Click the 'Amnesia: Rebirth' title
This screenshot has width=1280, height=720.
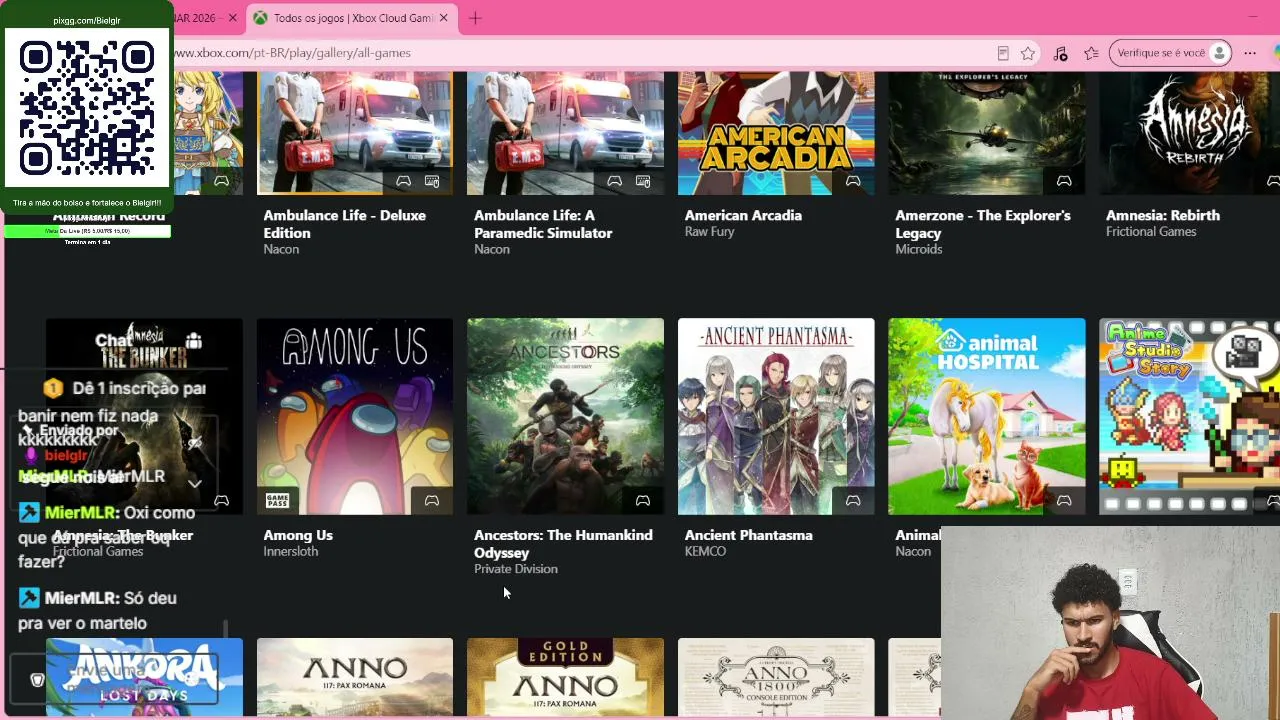tap(1163, 215)
